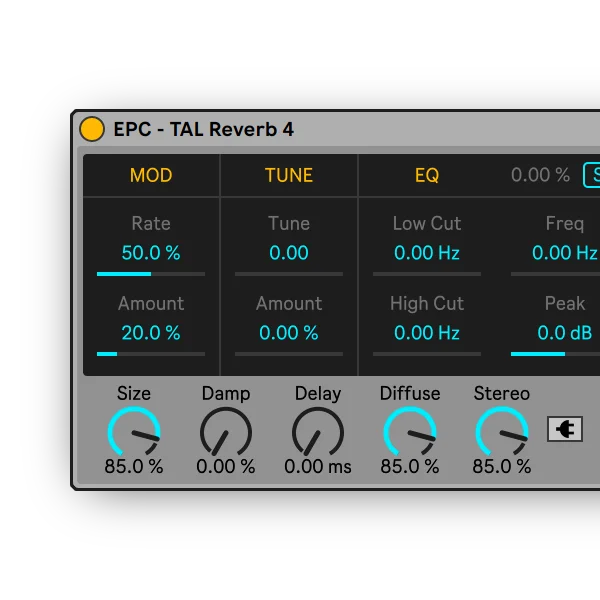Click the Rate label
Screen dimensions: 600x600
(x=151, y=223)
